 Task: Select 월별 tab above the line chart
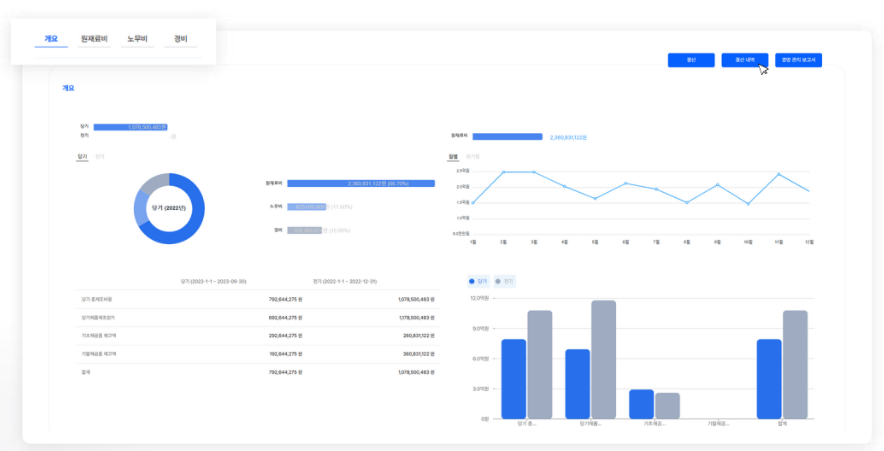(x=453, y=157)
